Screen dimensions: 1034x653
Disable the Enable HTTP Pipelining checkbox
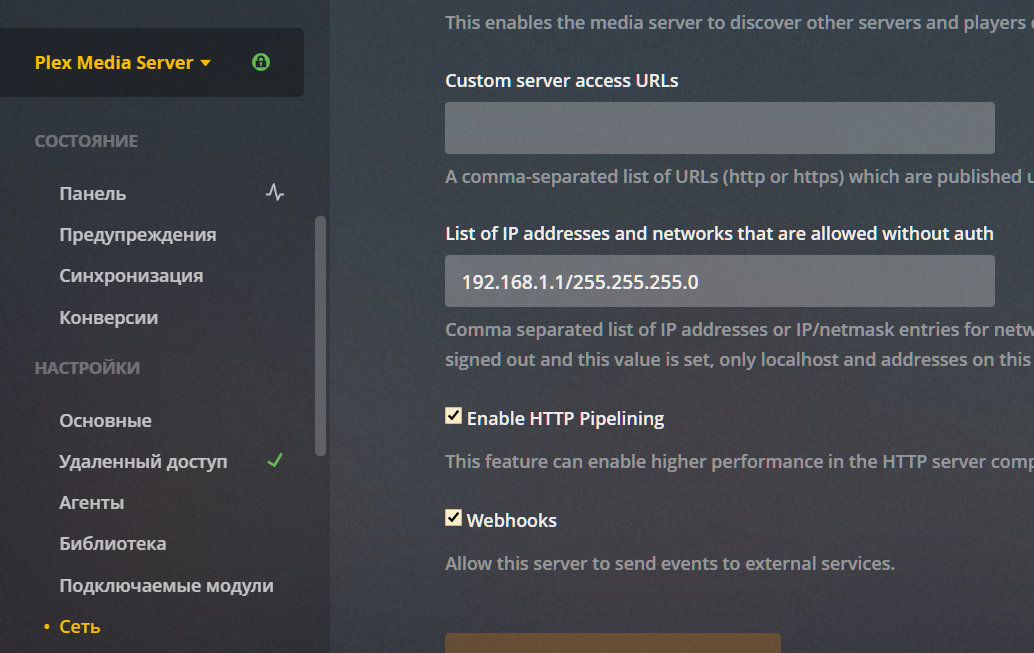(454, 416)
